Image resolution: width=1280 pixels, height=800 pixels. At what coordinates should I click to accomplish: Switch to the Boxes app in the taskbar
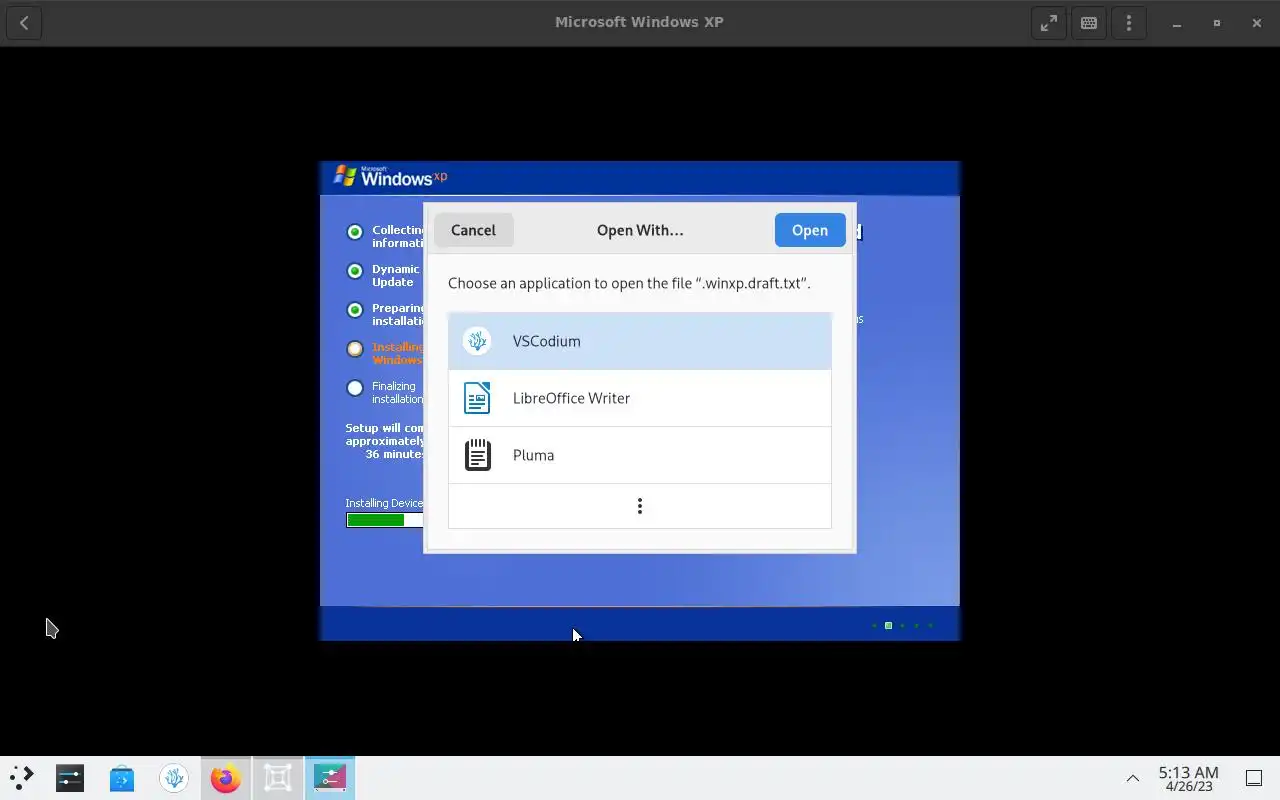[x=278, y=778]
